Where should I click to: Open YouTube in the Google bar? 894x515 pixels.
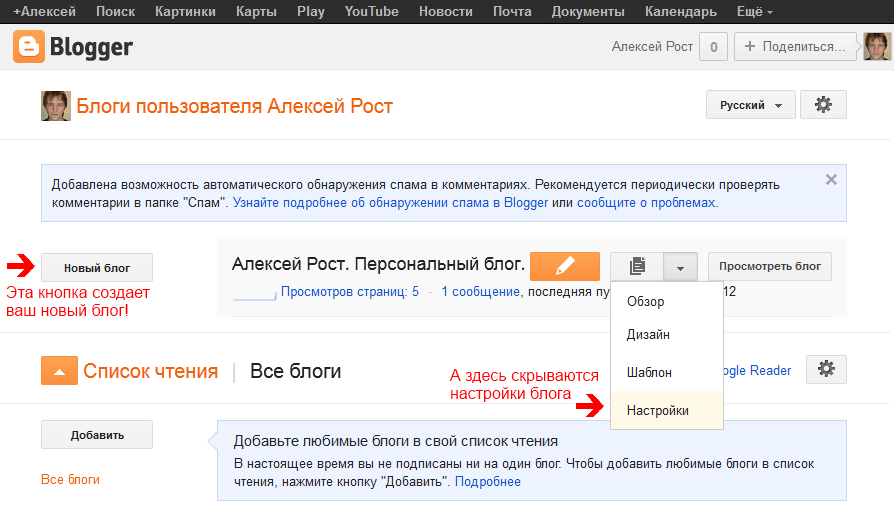tap(371, 11)
